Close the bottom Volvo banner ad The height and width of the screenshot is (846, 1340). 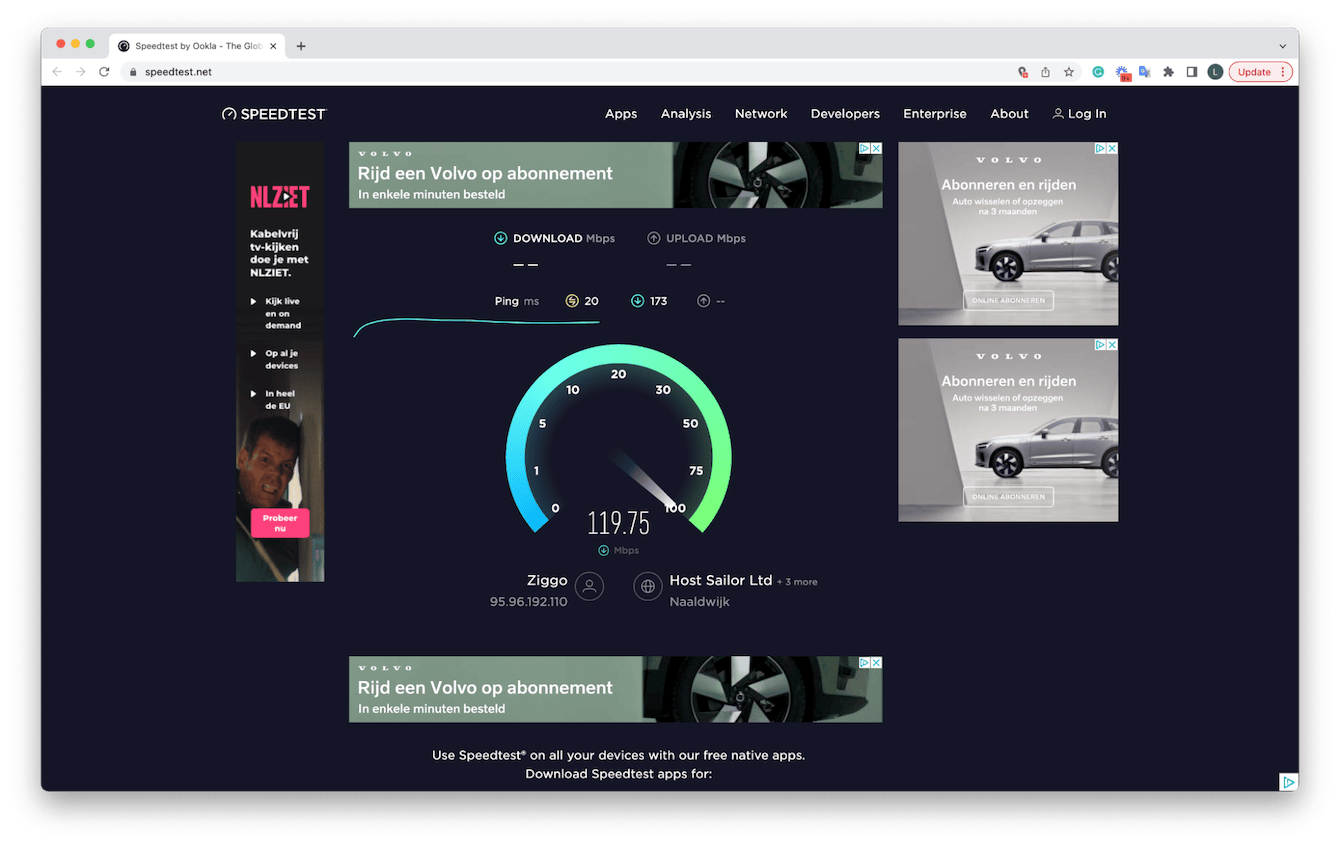(876, 662)
